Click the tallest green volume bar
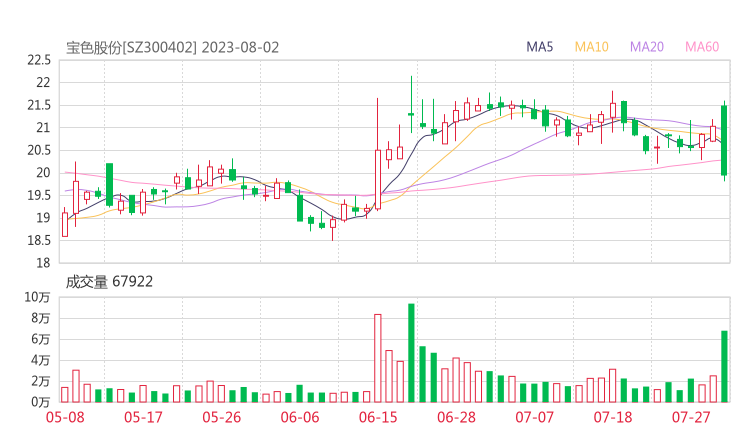Image resolution: width=740 pixels, height=440 pixels. click(411, 353)
